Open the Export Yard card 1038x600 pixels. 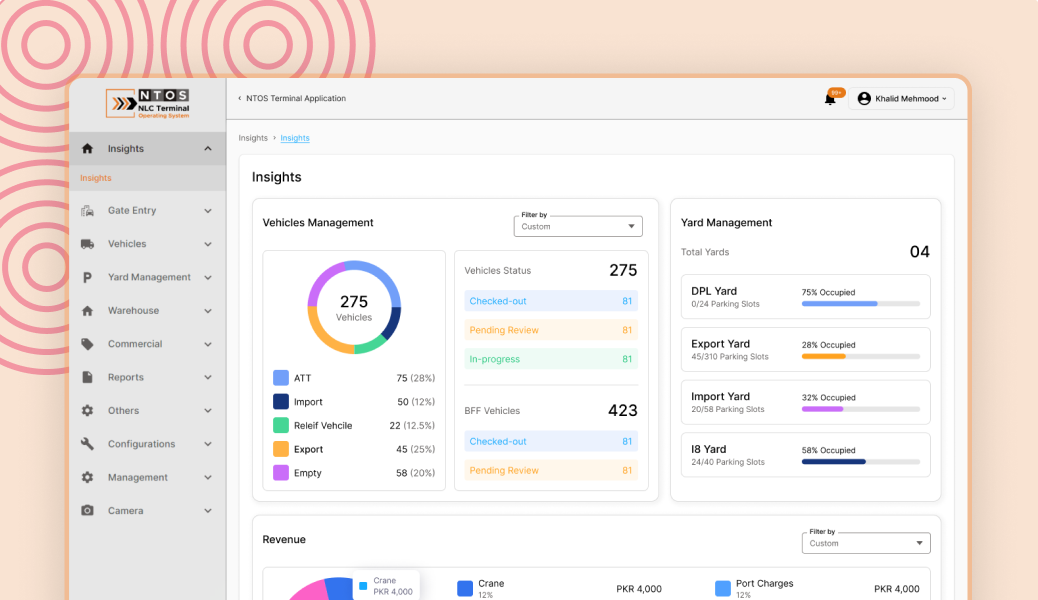(x=806, y=350)
